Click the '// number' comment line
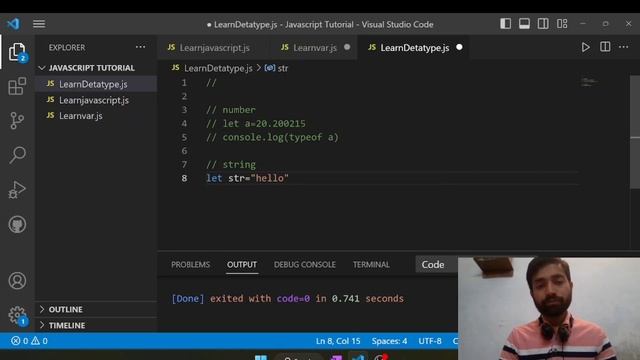Screen dimensions: 640x360 231,110
